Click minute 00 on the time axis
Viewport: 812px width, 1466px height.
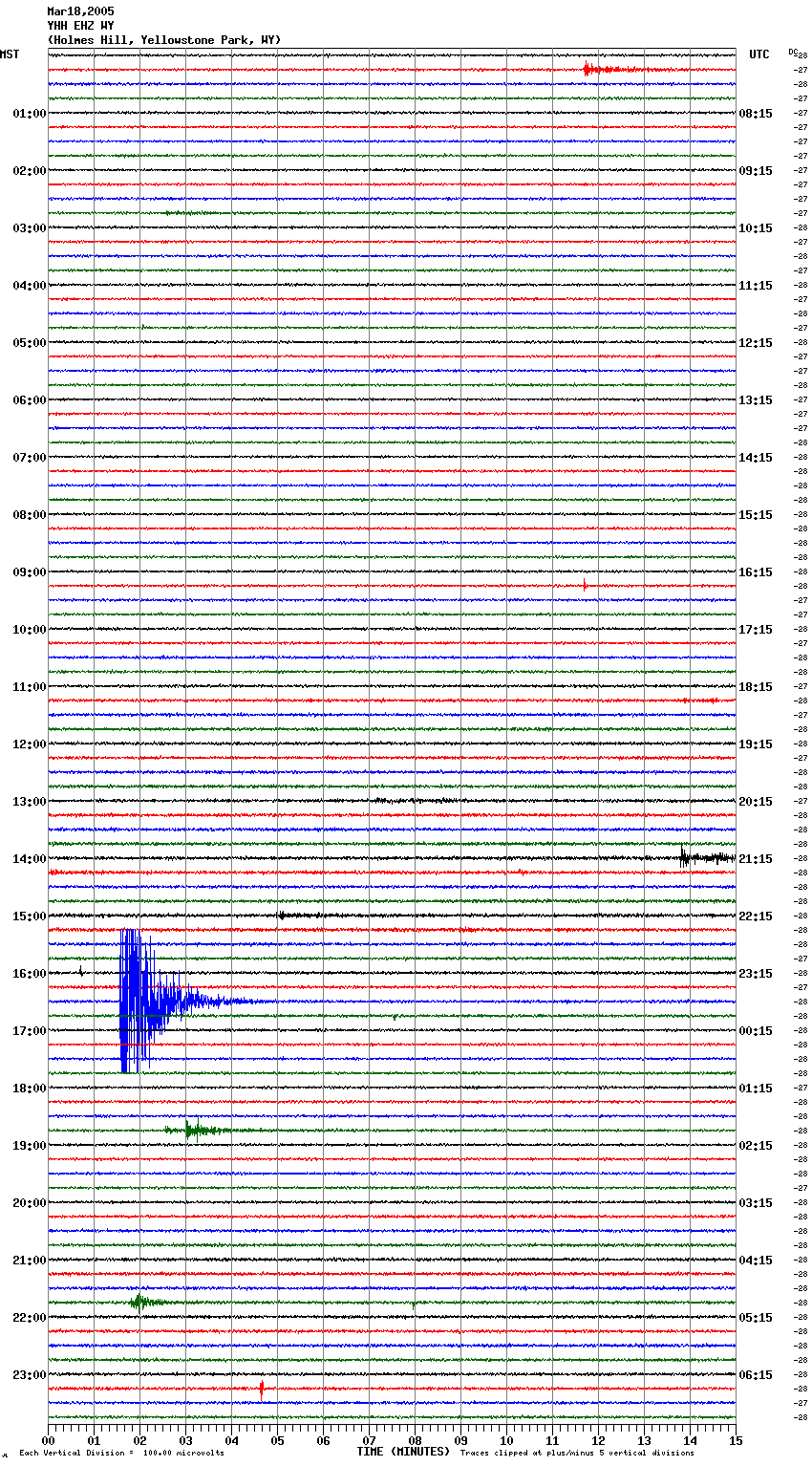click(x=48, y=1440)
